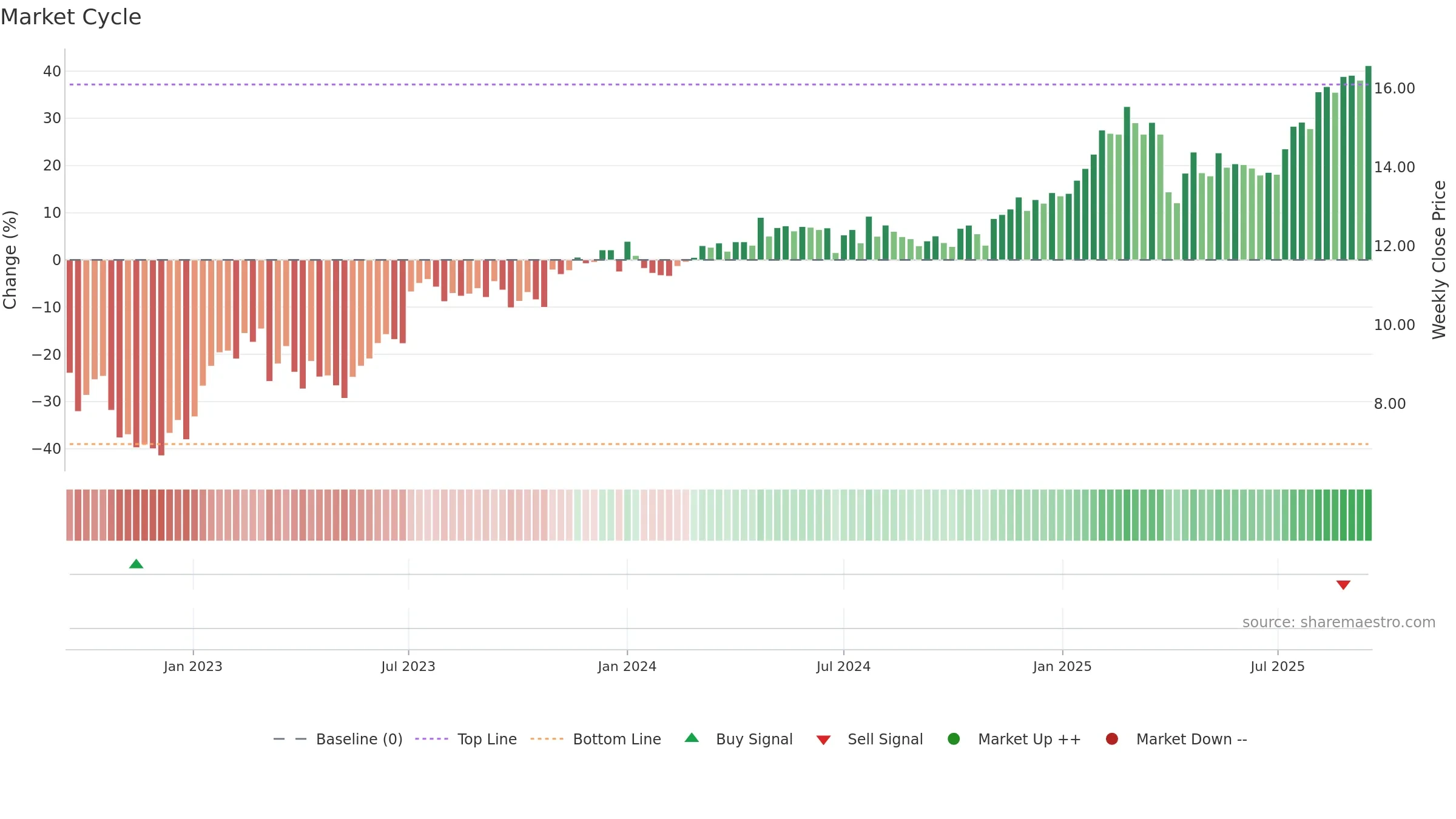Click the −30 tick on Change axis
Screen dimensions: 1456x819
47,401
